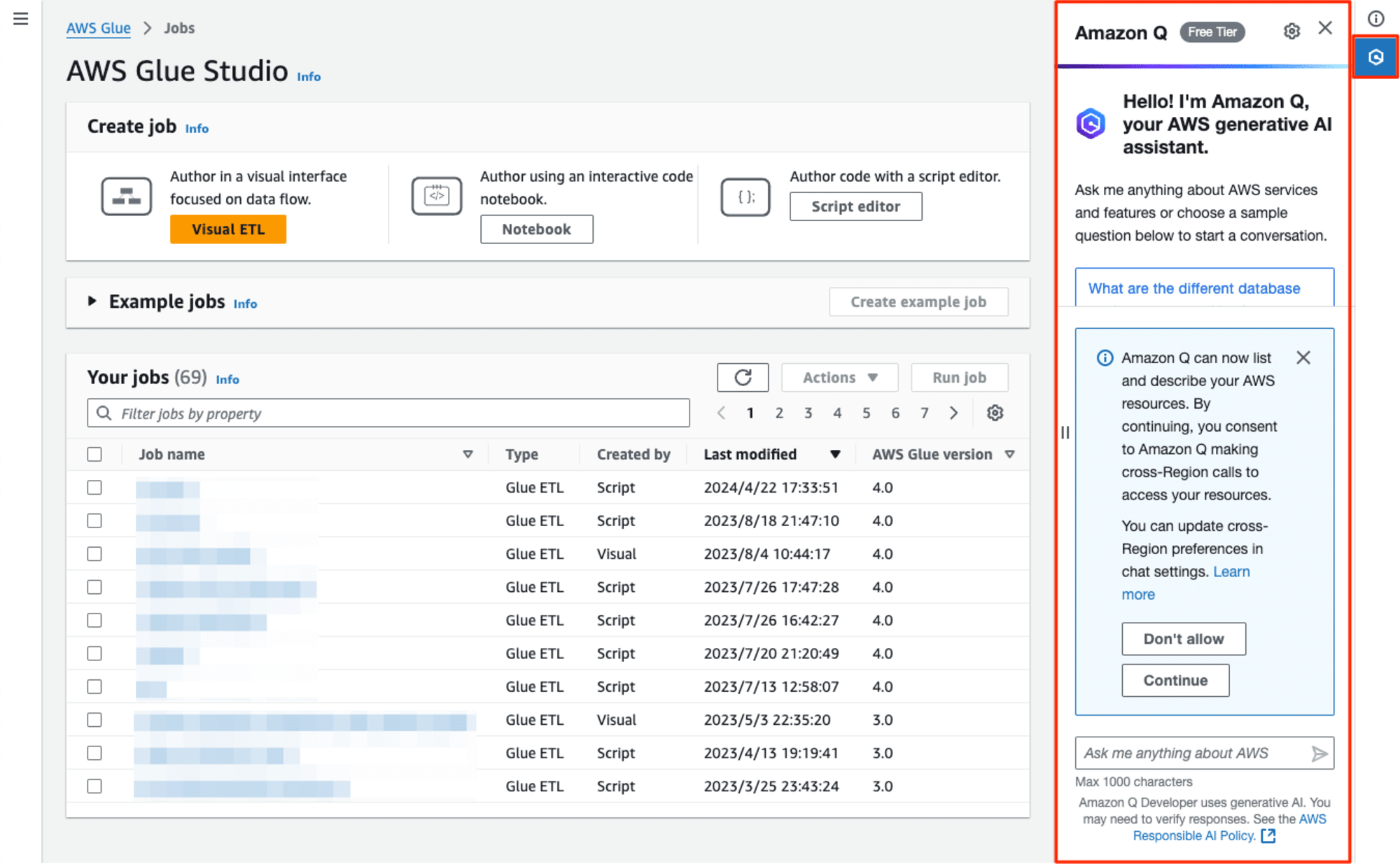Image resolution: width=1400 pixels, height=864 pixels.
Task: Click the info circle icon above Amazon Q
Action: click(1375, 18)
